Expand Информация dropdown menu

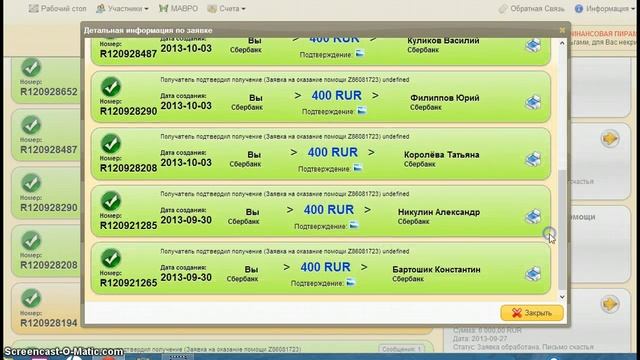point(604,9)
